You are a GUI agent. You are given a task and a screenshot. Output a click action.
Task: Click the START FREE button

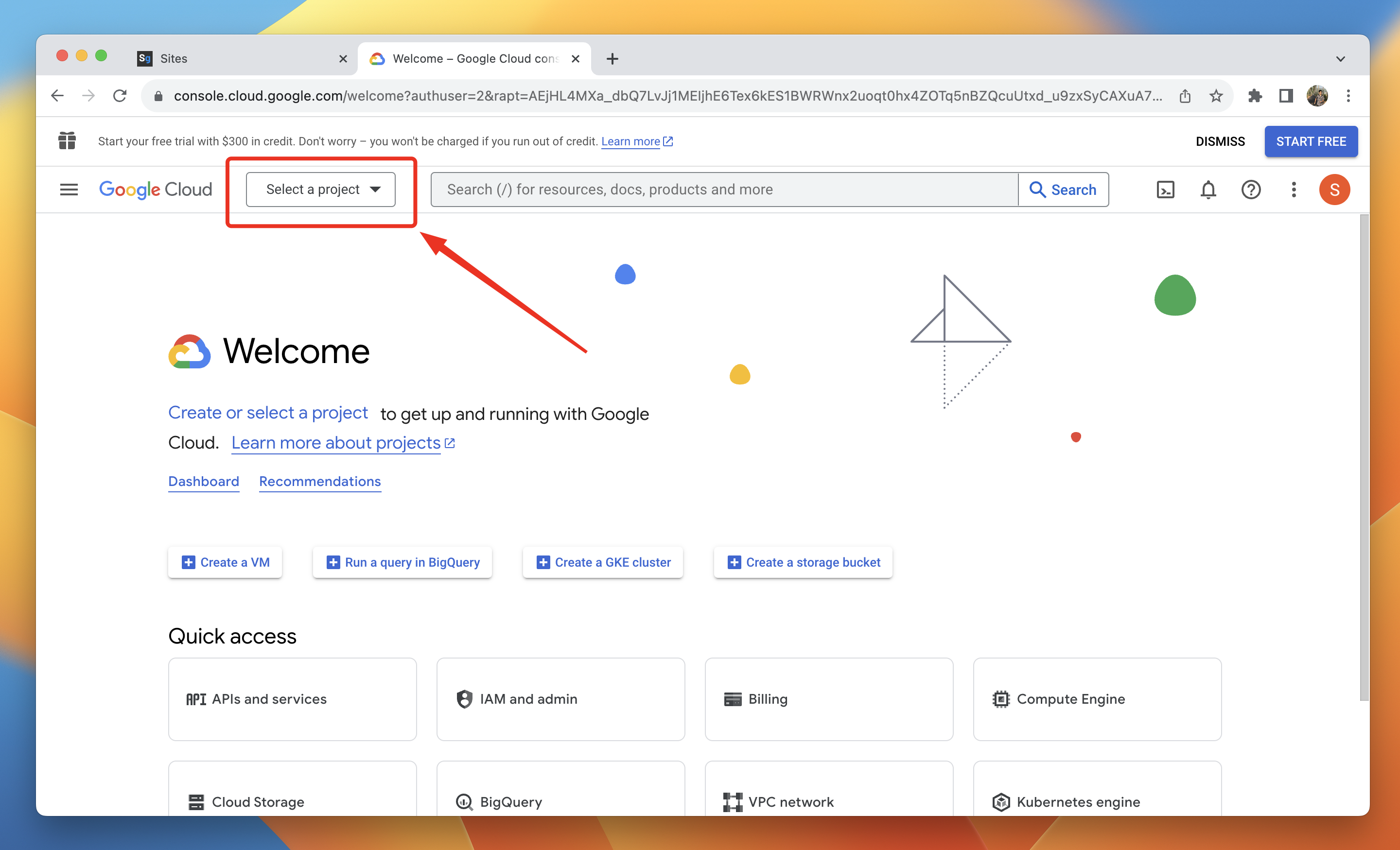point(1310,141)
